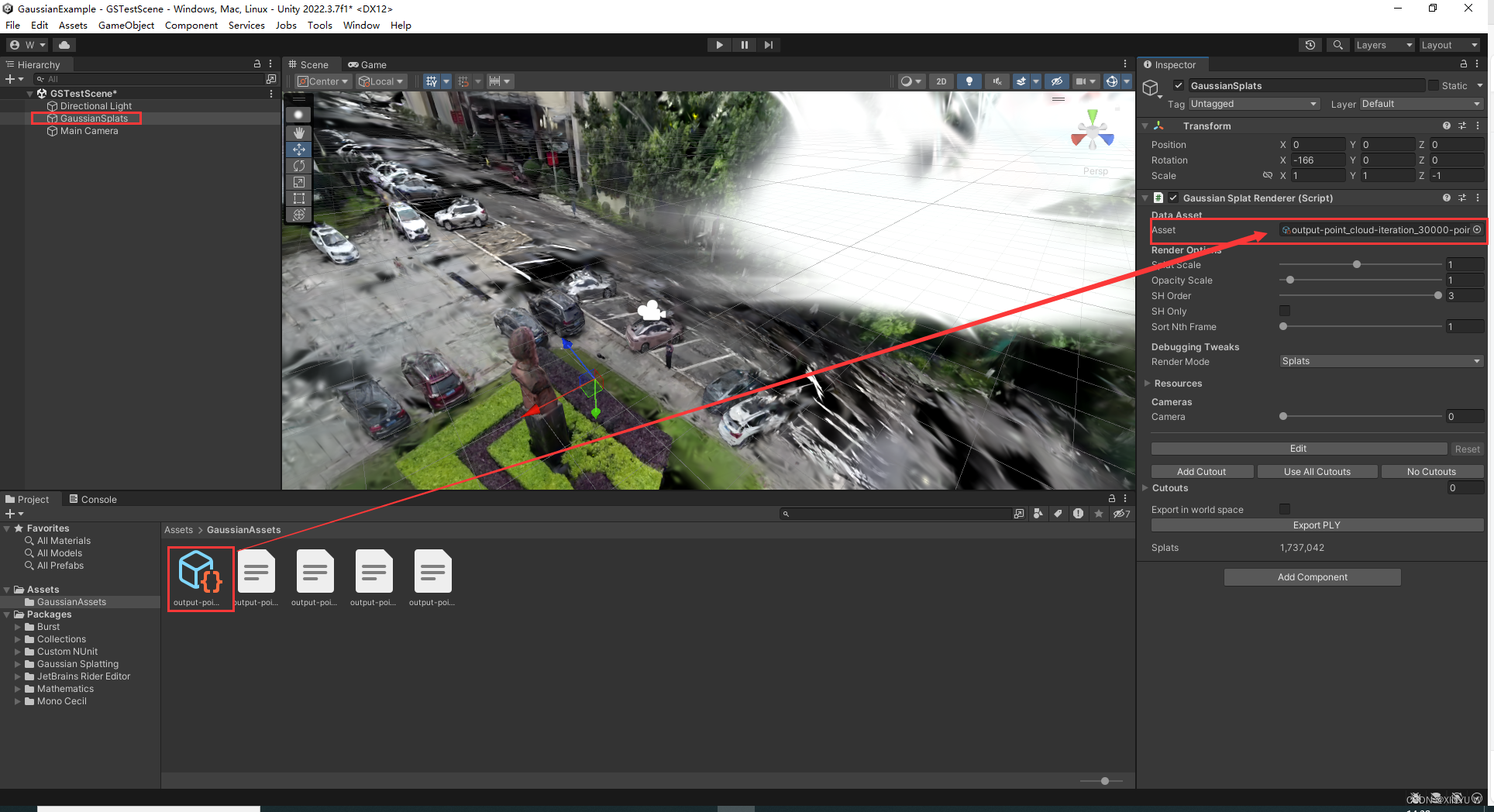Switch to the Console tab

tap(93, 499)
